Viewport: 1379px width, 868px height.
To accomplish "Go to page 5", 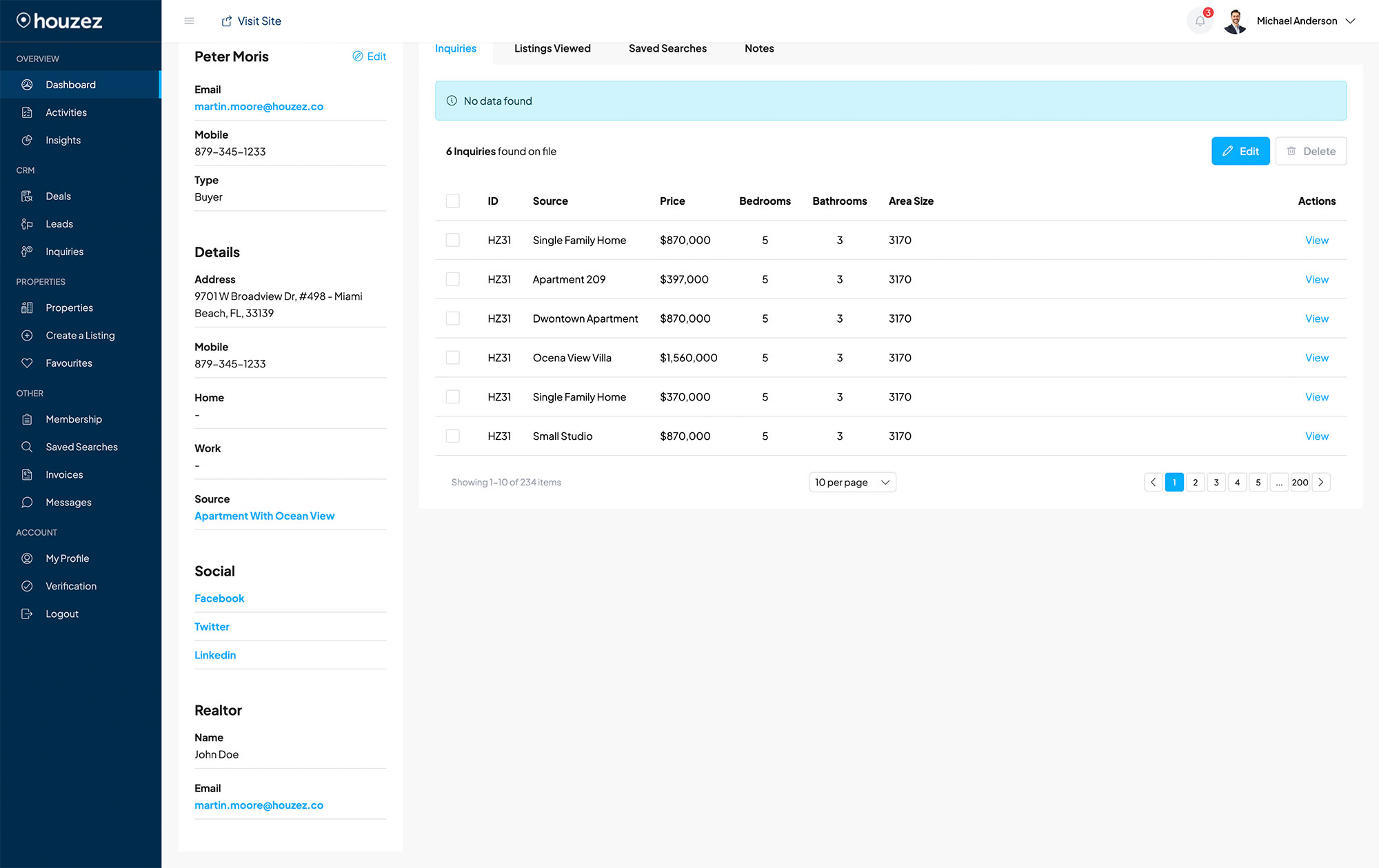I will (x=1258, y=483).
